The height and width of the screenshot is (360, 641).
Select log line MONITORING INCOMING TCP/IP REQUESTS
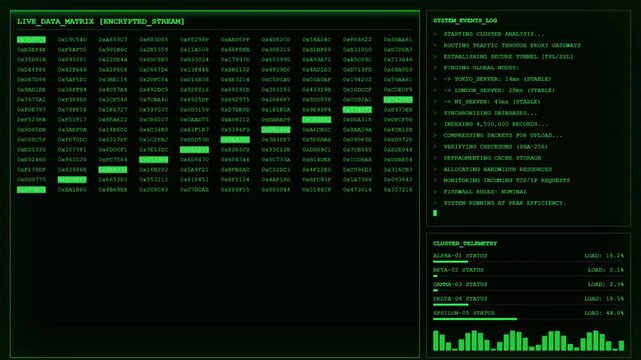click(x=507, y=180)
